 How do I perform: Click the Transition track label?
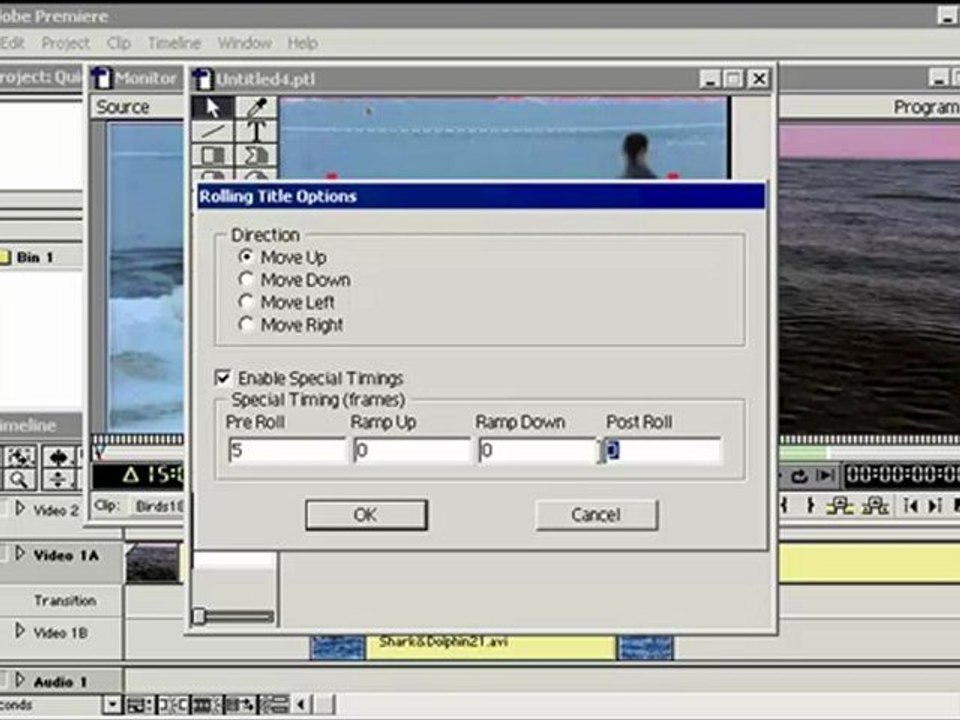pos(65,600)
